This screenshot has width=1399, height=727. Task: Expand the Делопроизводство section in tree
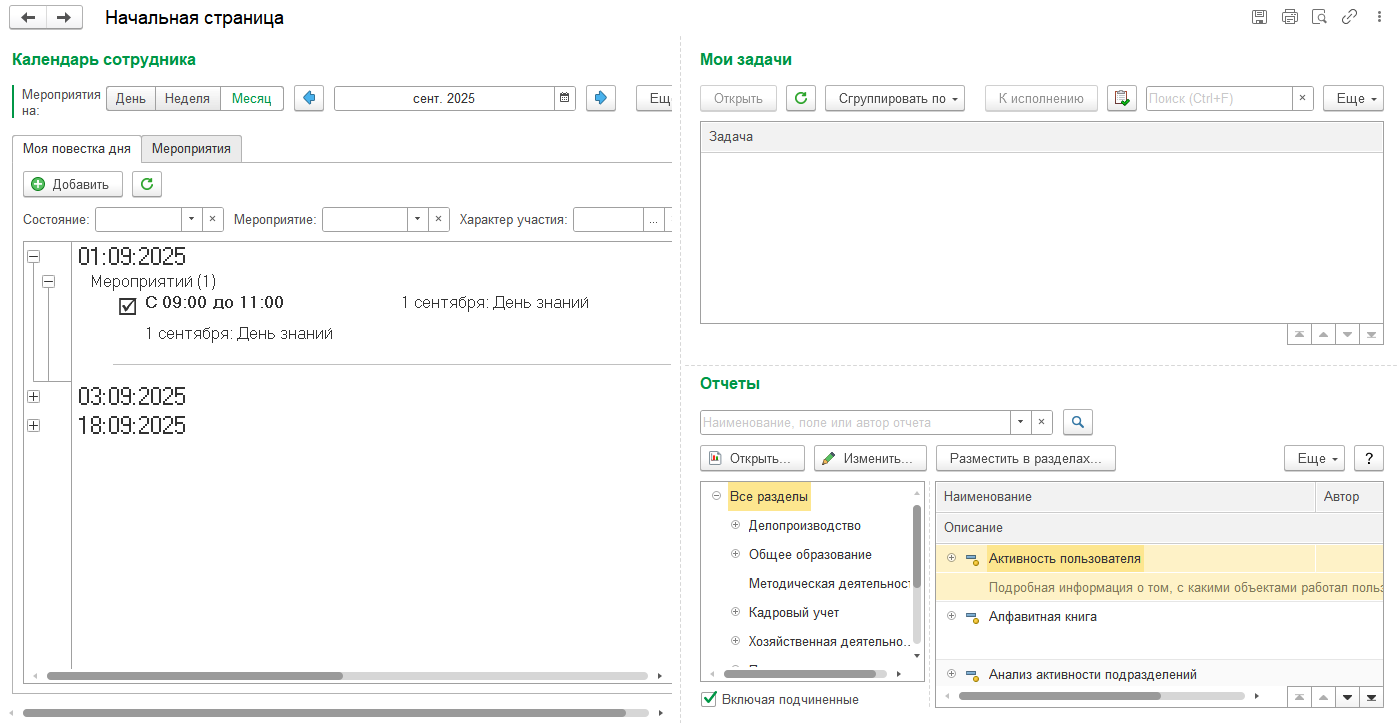tap(735, 525)
